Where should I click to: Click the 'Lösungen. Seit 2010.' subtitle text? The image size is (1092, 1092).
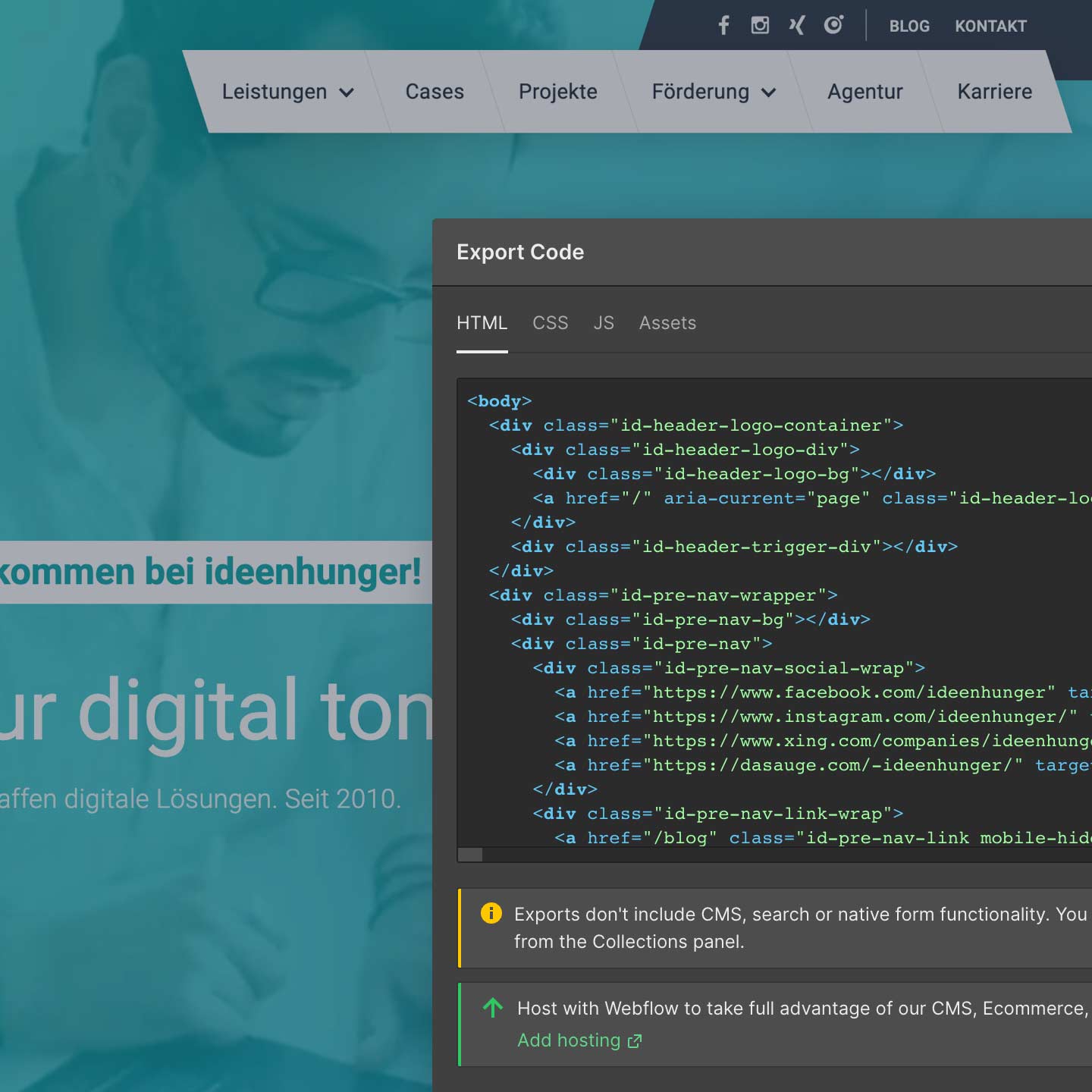click(278, 799)
